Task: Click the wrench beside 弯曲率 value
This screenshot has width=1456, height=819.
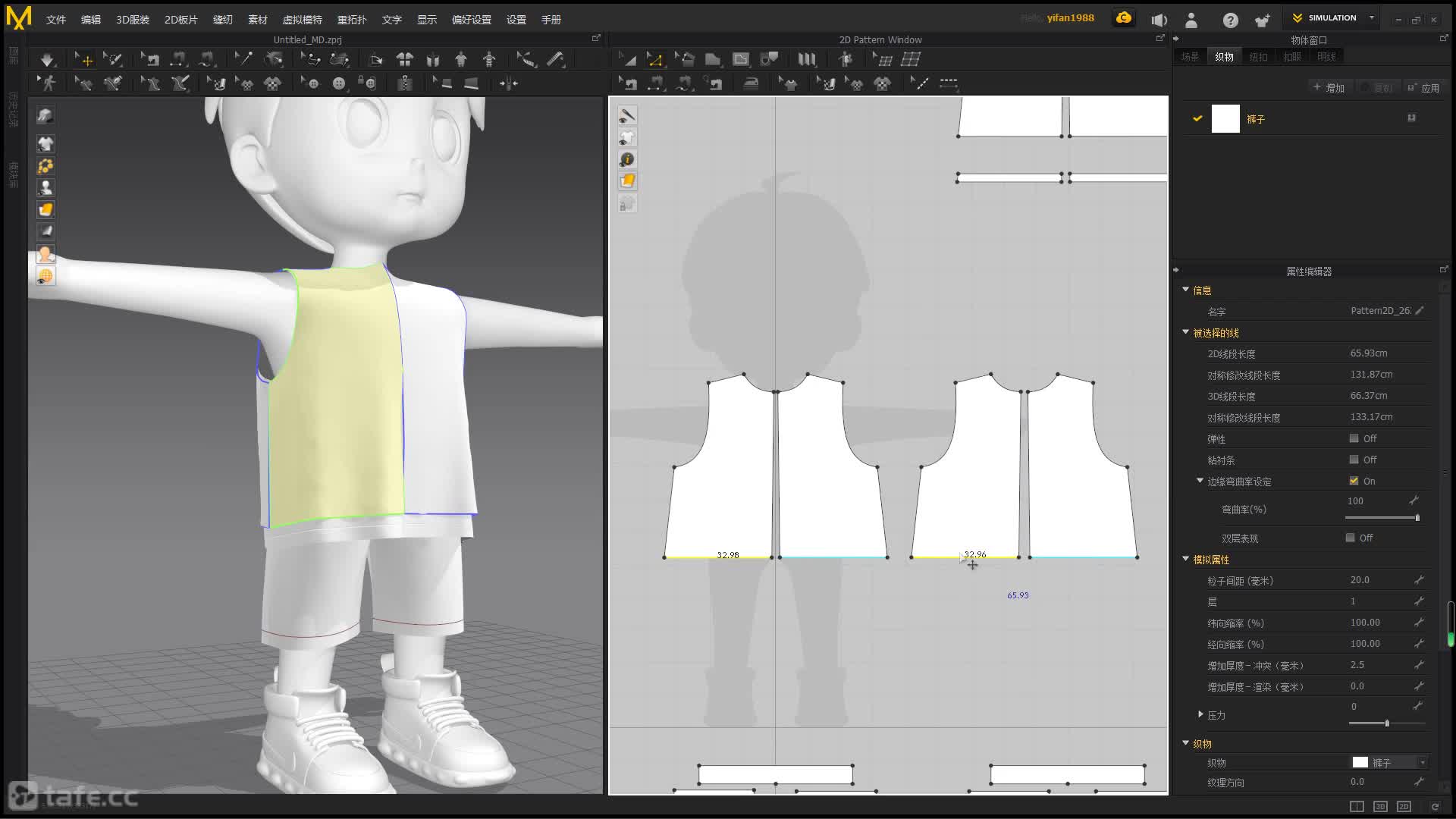Action: pos(1414,500)
